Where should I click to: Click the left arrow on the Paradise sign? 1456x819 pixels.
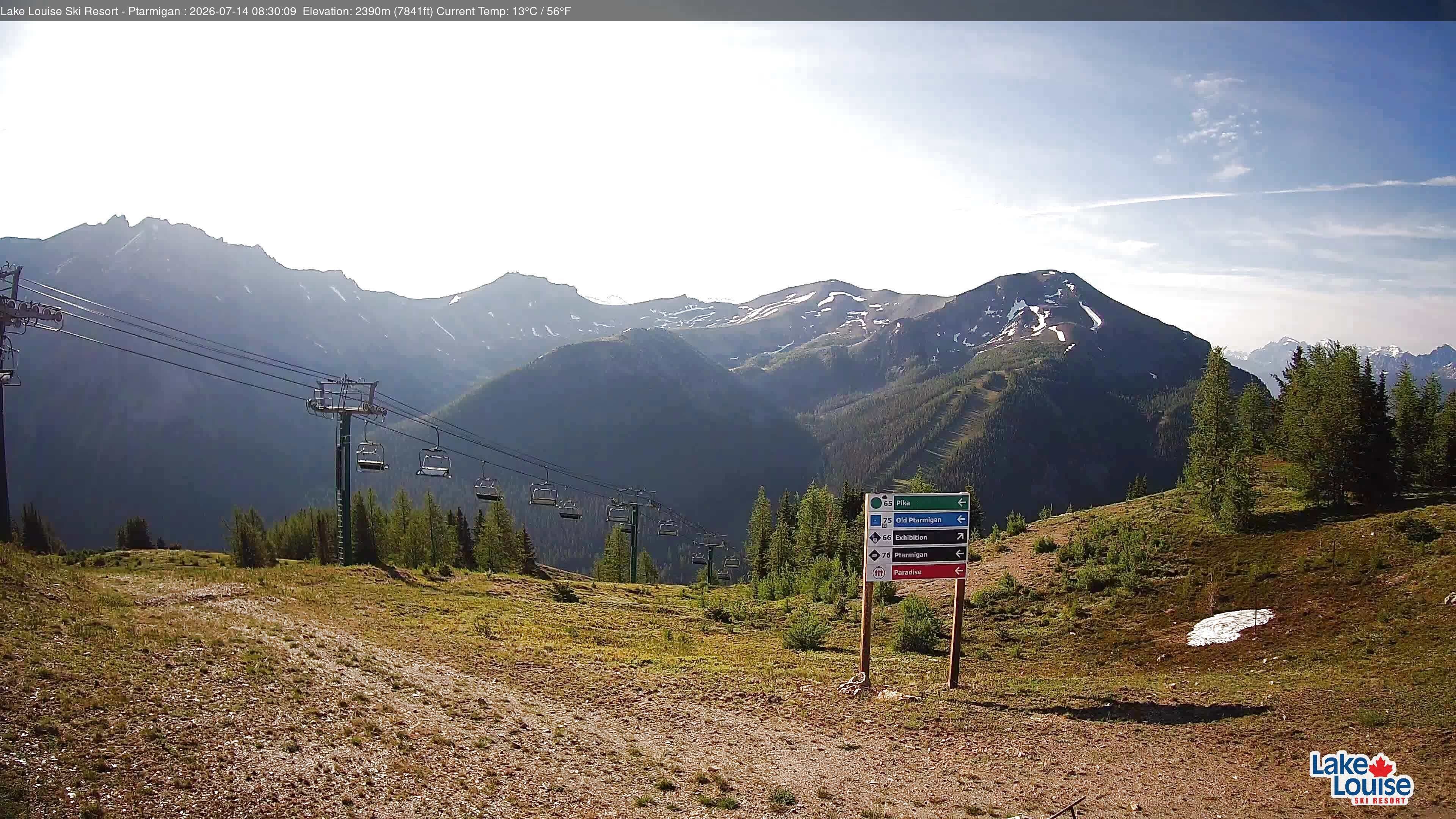[959, 571]
